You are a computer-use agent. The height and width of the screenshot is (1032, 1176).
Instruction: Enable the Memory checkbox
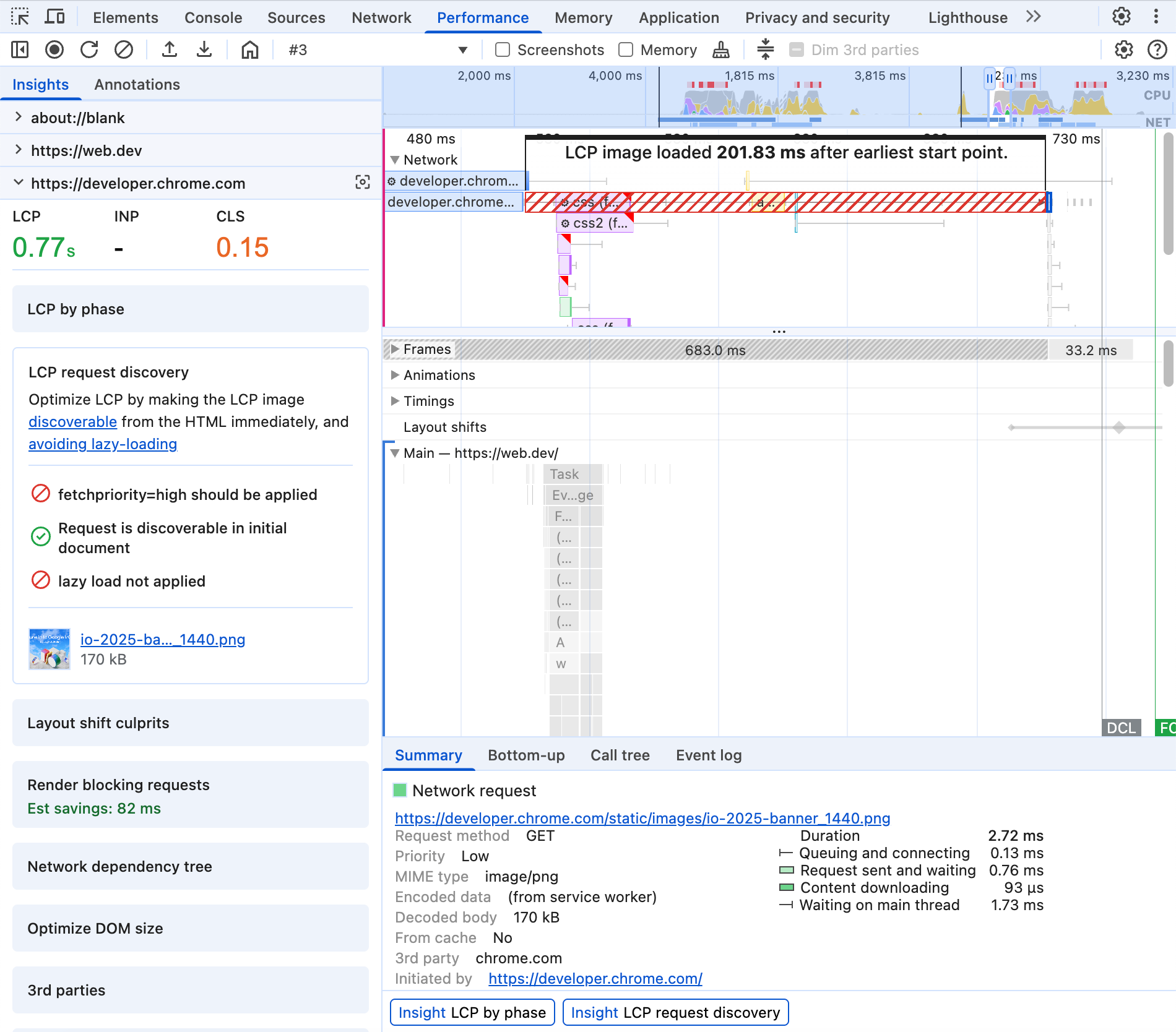(626, 50)
